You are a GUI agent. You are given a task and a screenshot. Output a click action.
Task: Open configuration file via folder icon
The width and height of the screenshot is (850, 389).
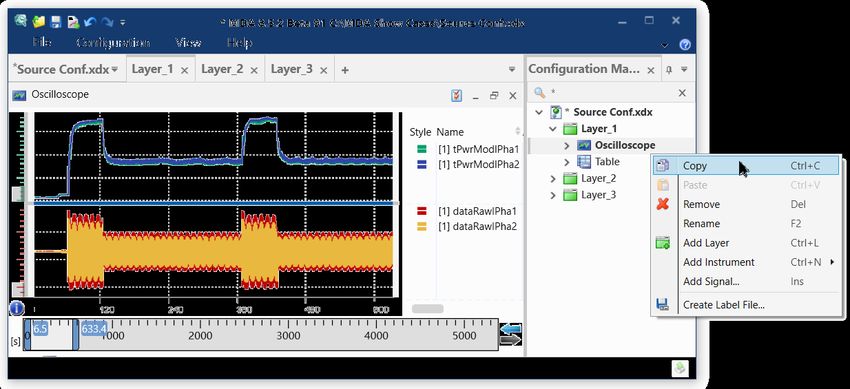point(38,22)
